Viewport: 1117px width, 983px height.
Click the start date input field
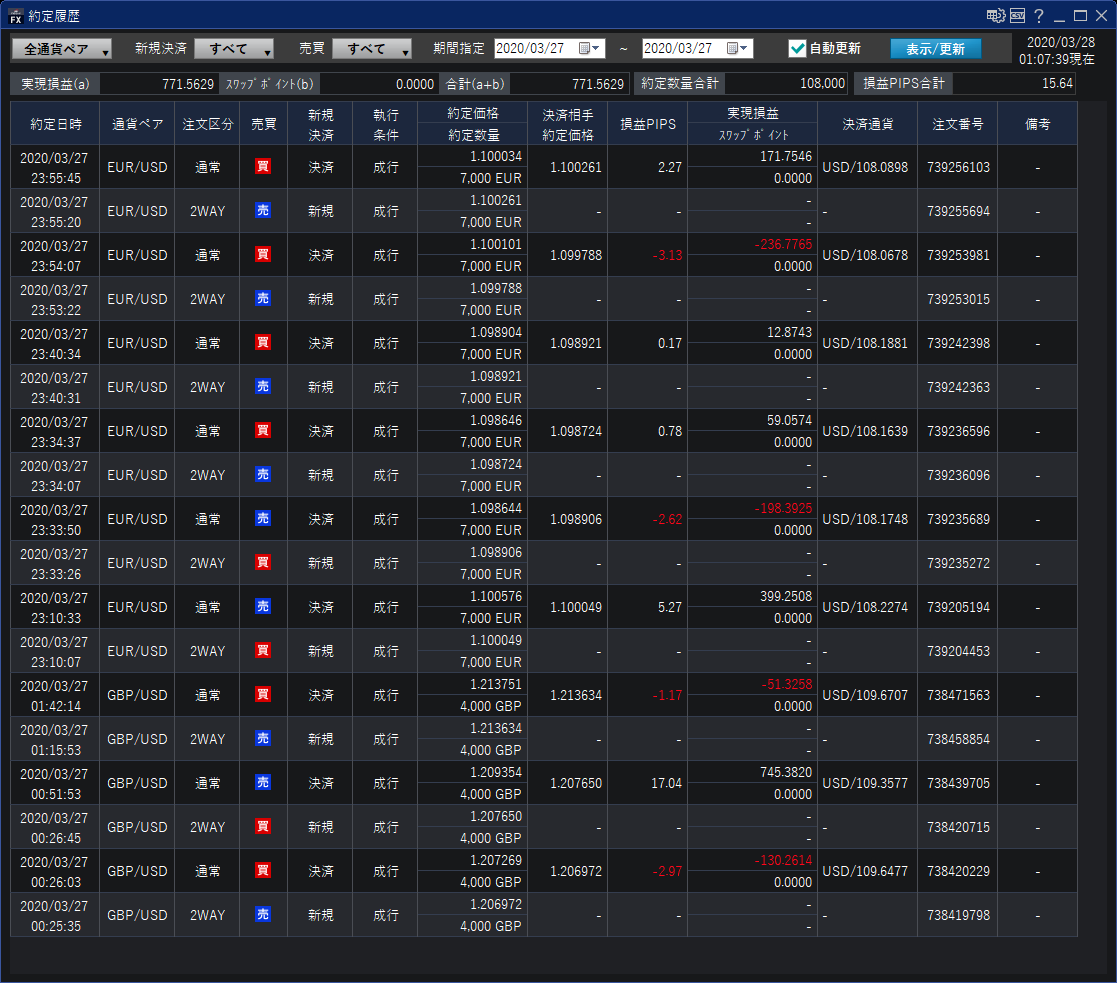point(534,48)
